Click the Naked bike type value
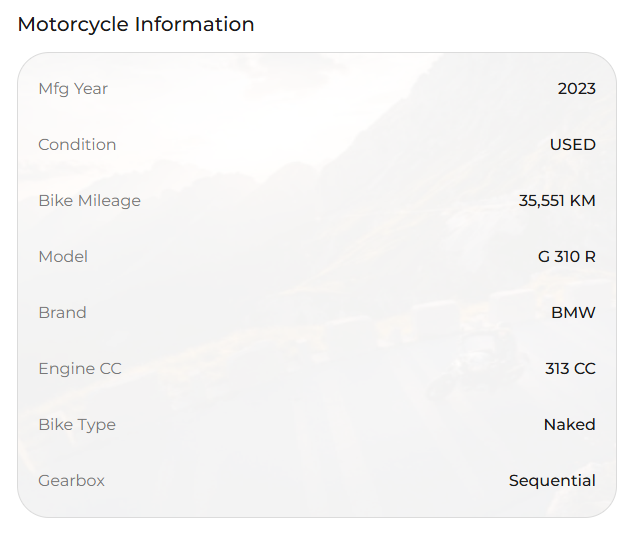This screenshot has height=542, width=638. point(570,424)
